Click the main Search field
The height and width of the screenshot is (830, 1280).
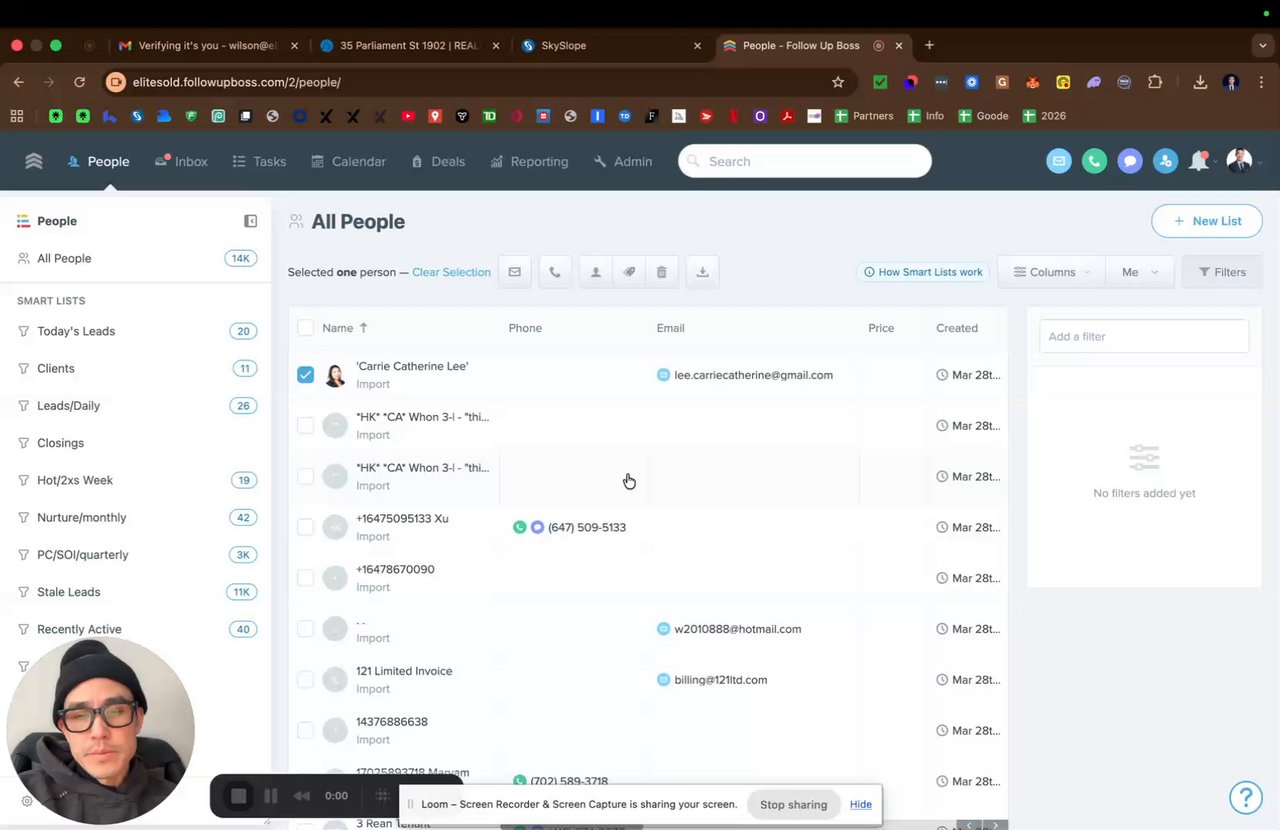pyautogui.click(x=805, y=161)
